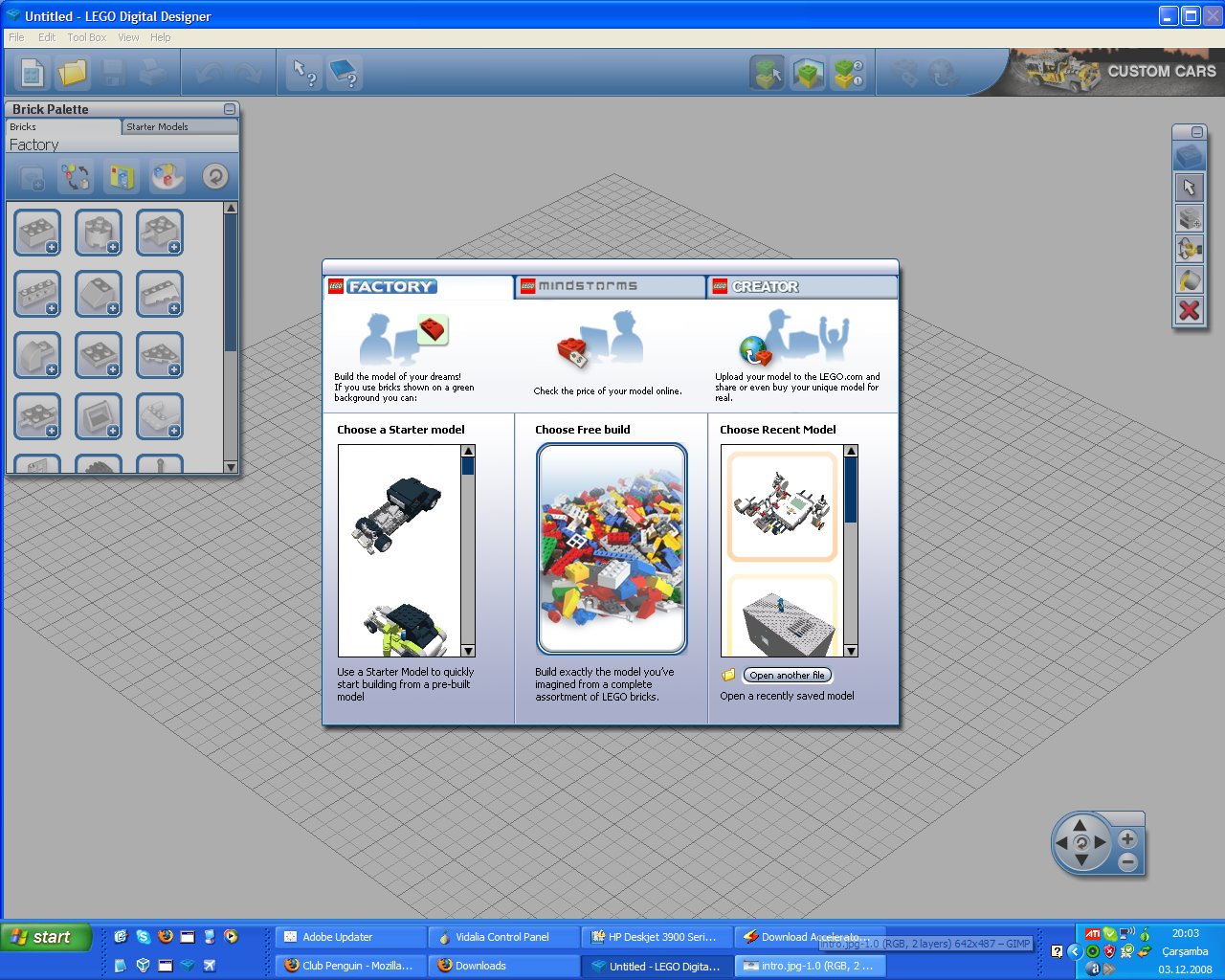Collapse the Brick Palette panel
The width and height of the screenshot is (1225, 980).
pos(230,109)
